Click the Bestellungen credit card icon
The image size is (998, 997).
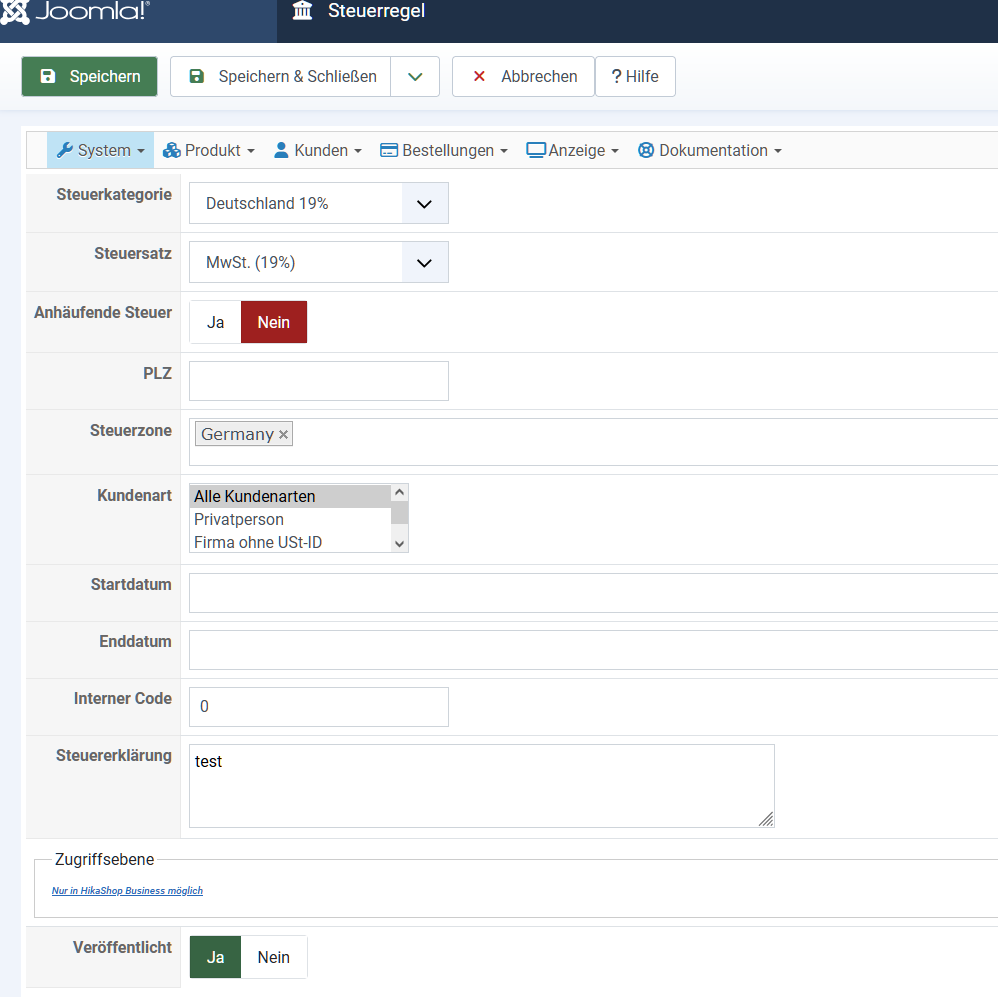[389, 150]
